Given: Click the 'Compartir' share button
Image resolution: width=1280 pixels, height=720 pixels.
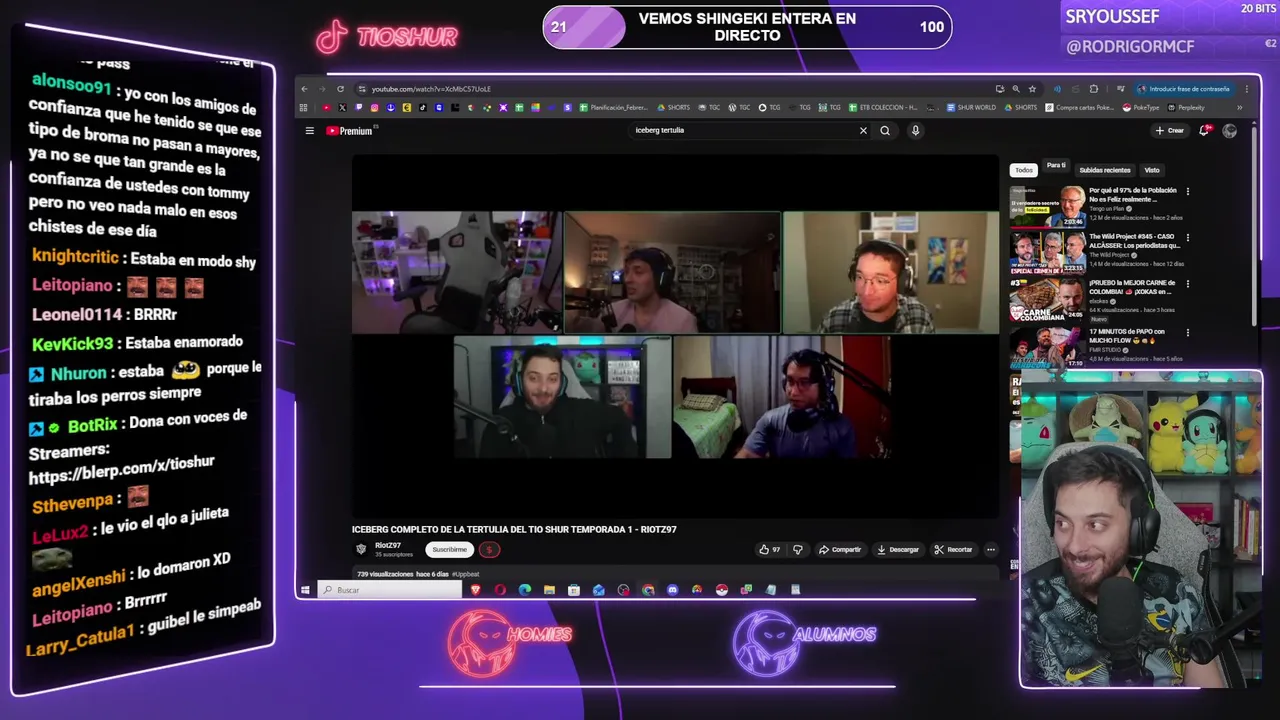Looking at the screenshot, I should point(840,549).
